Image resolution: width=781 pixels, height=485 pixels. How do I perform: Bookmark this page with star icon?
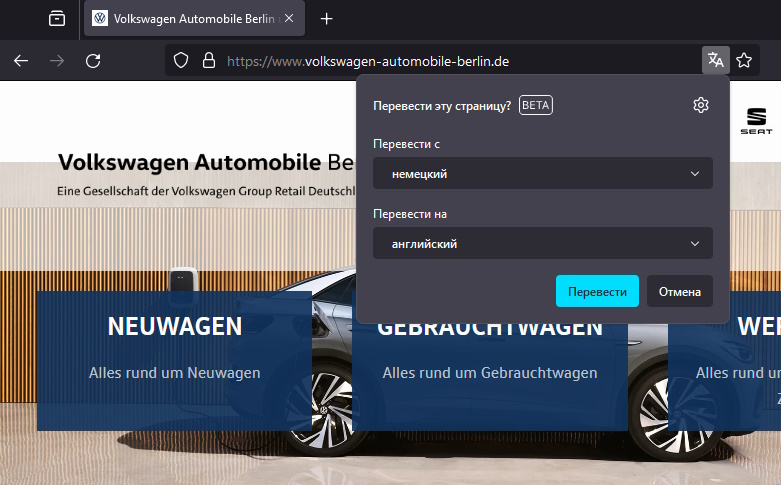[x=744, y=60]
